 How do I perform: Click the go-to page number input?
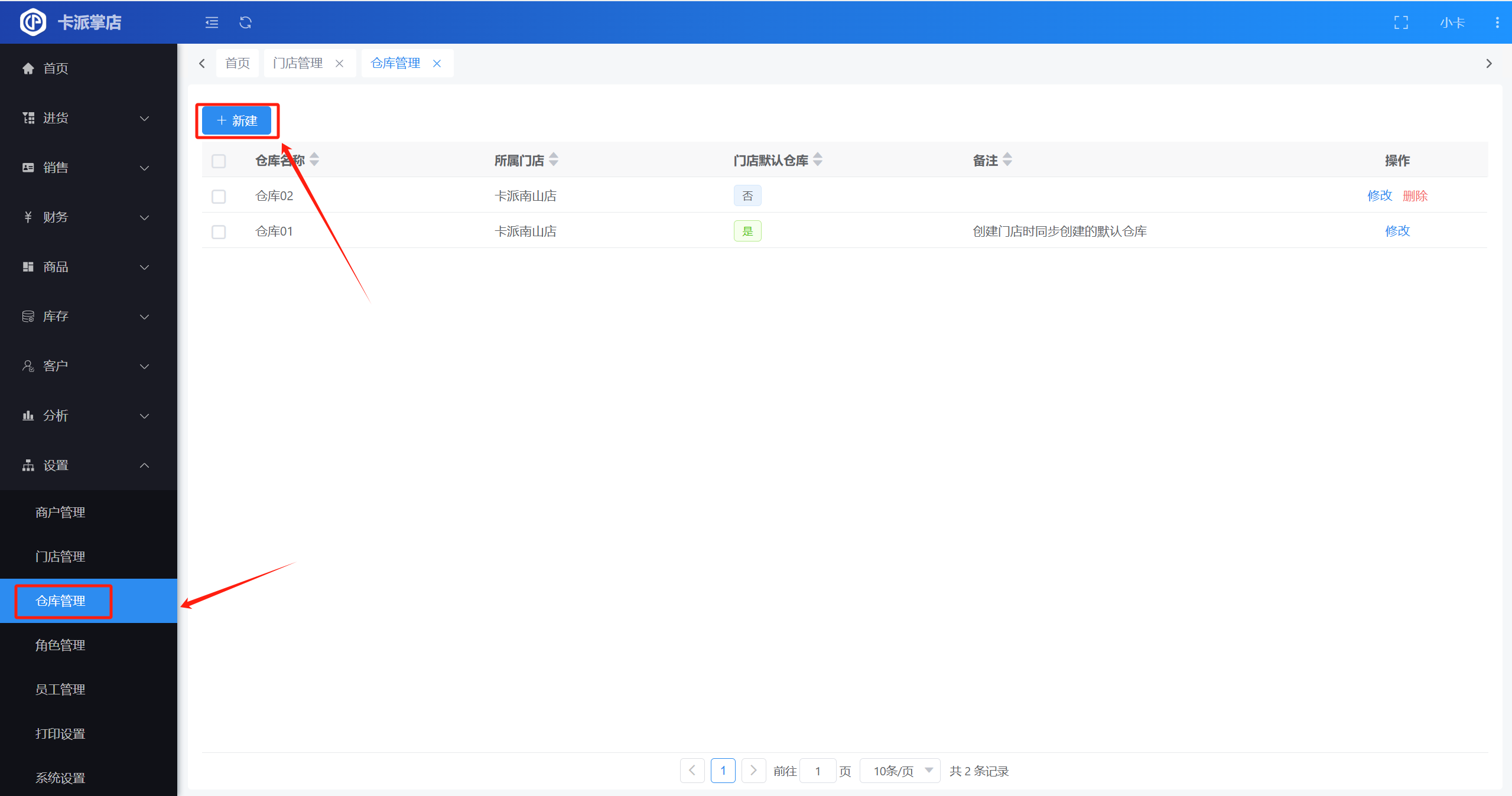817,771
